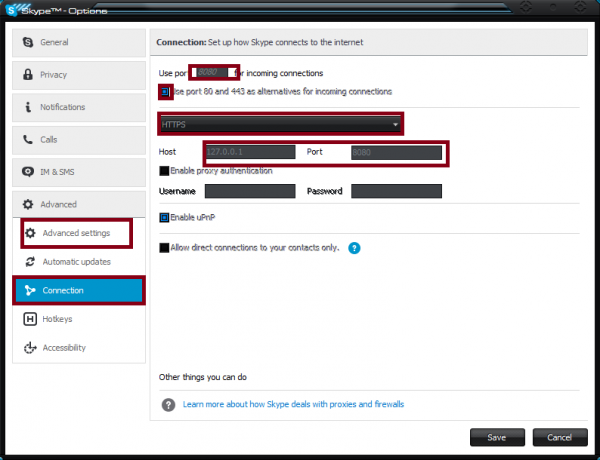Open the Privacy settings section
This screenshot has width=600, height=460.
(x=79, y=75)
